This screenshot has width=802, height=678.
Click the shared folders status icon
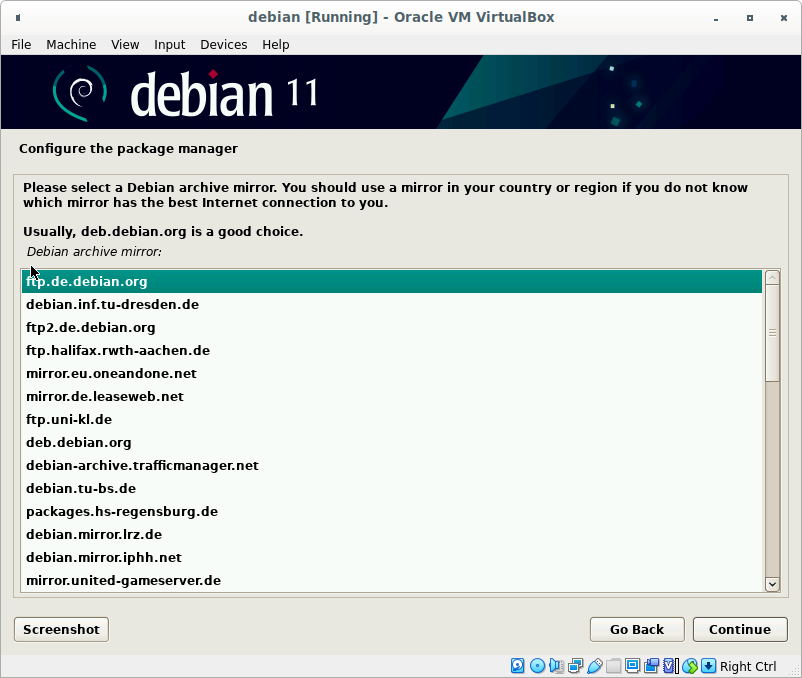(613, 666)
